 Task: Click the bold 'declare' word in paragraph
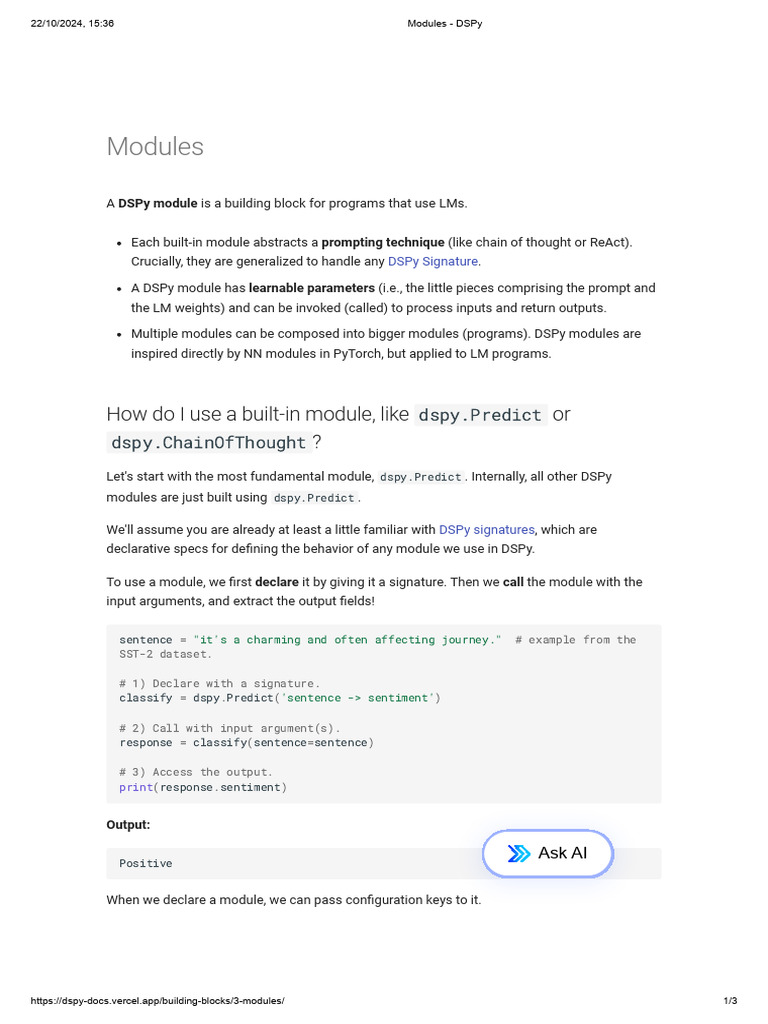277,582
